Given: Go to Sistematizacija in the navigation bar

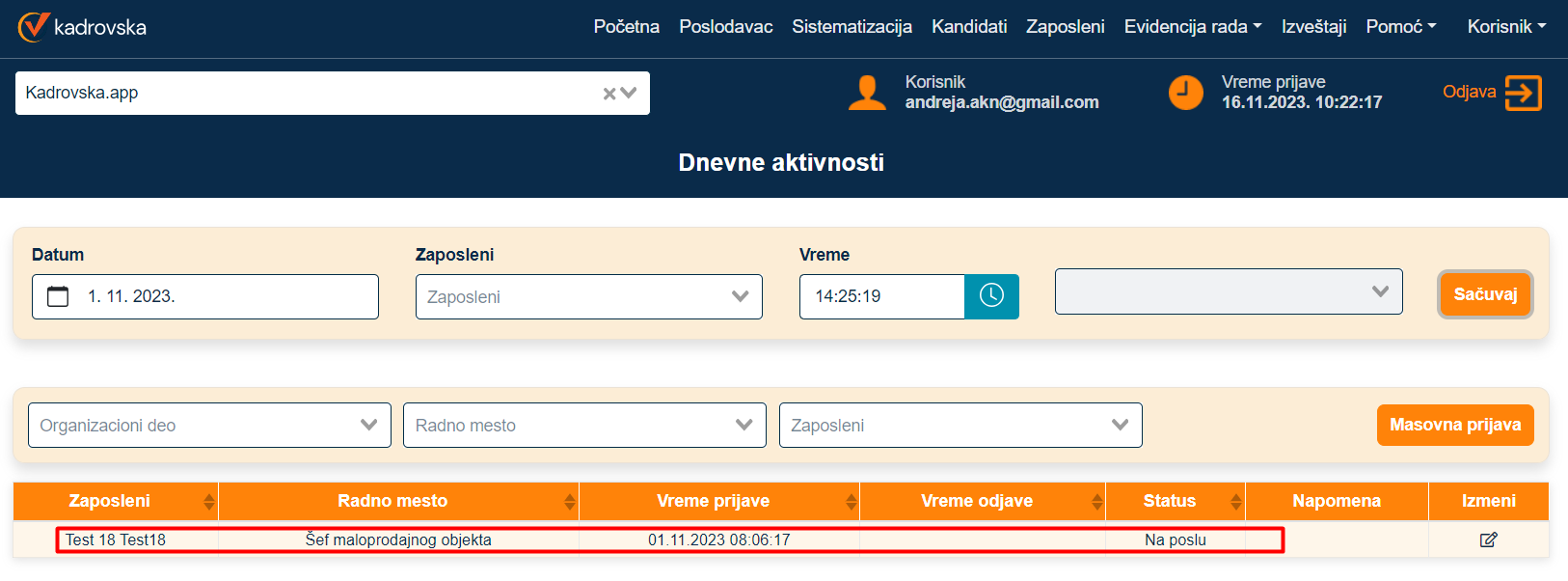Looking at the screenshot, I should (x=852, y=27).
